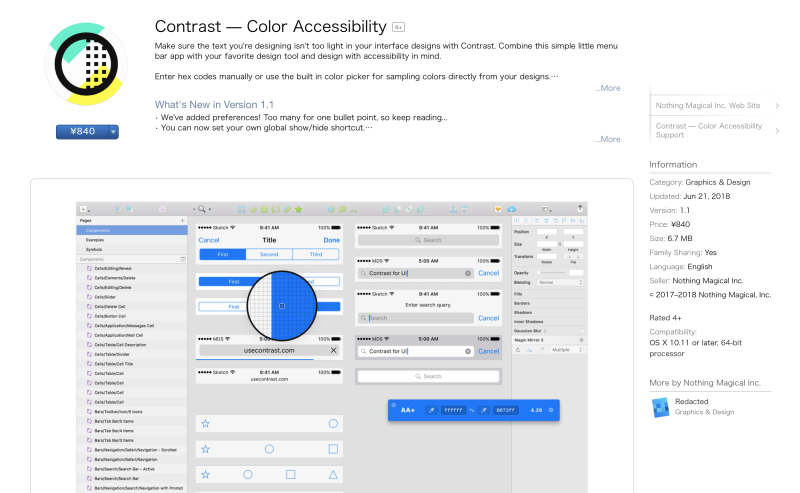Open Nothing Magical Inc. Web Site link

[x=708, y=105]
